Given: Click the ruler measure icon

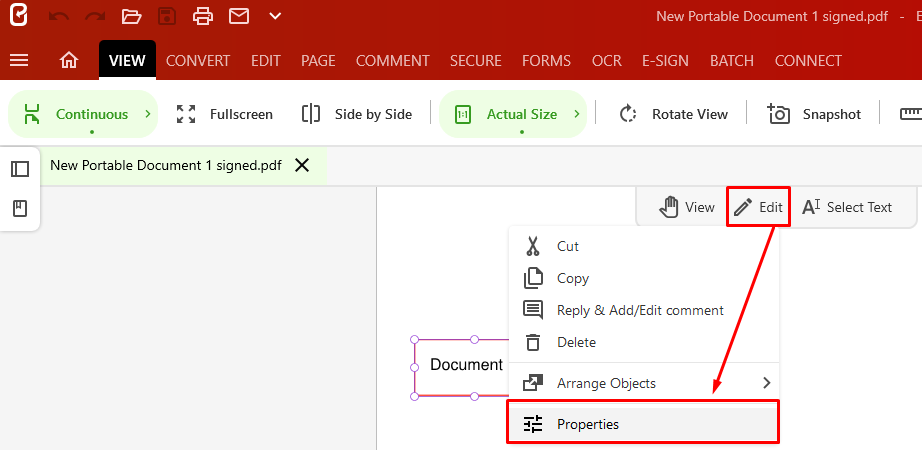Looking at the screenshot, I should [x=910, y=114].
